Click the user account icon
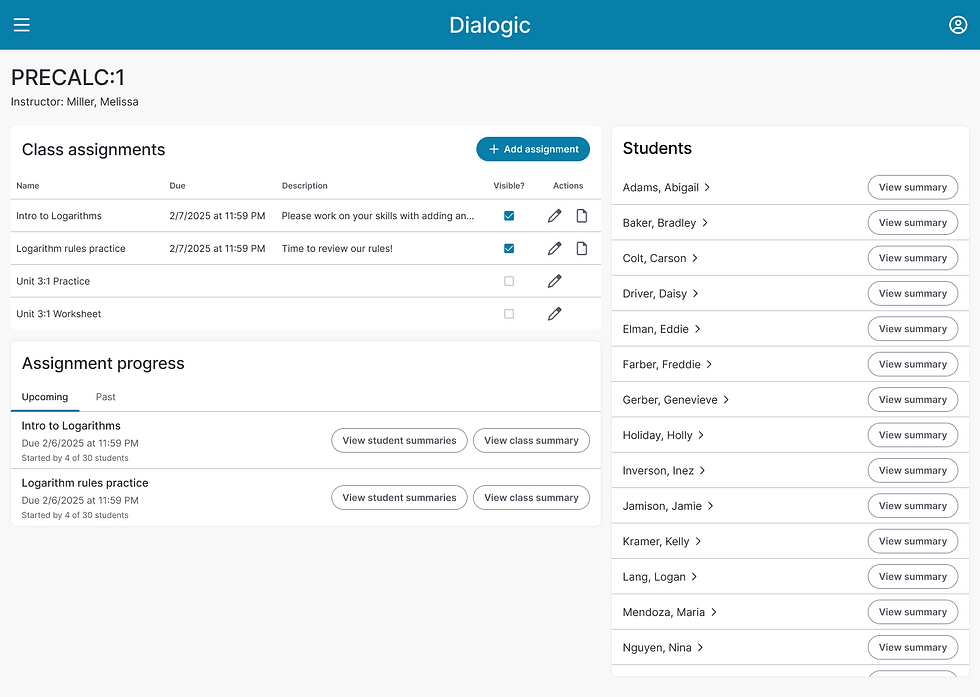The height and width of the screenshot is (697, 980). (x=958, y=25)
